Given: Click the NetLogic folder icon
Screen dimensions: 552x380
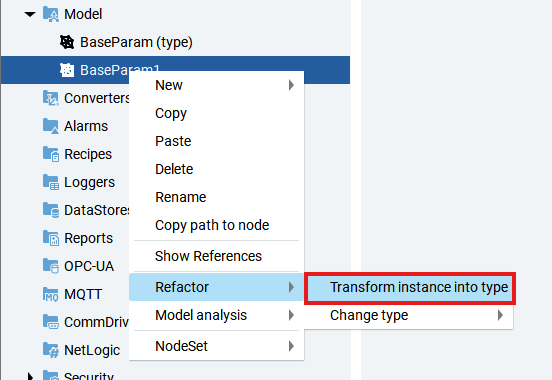Looking at the screenshot, I should point(51,350).
